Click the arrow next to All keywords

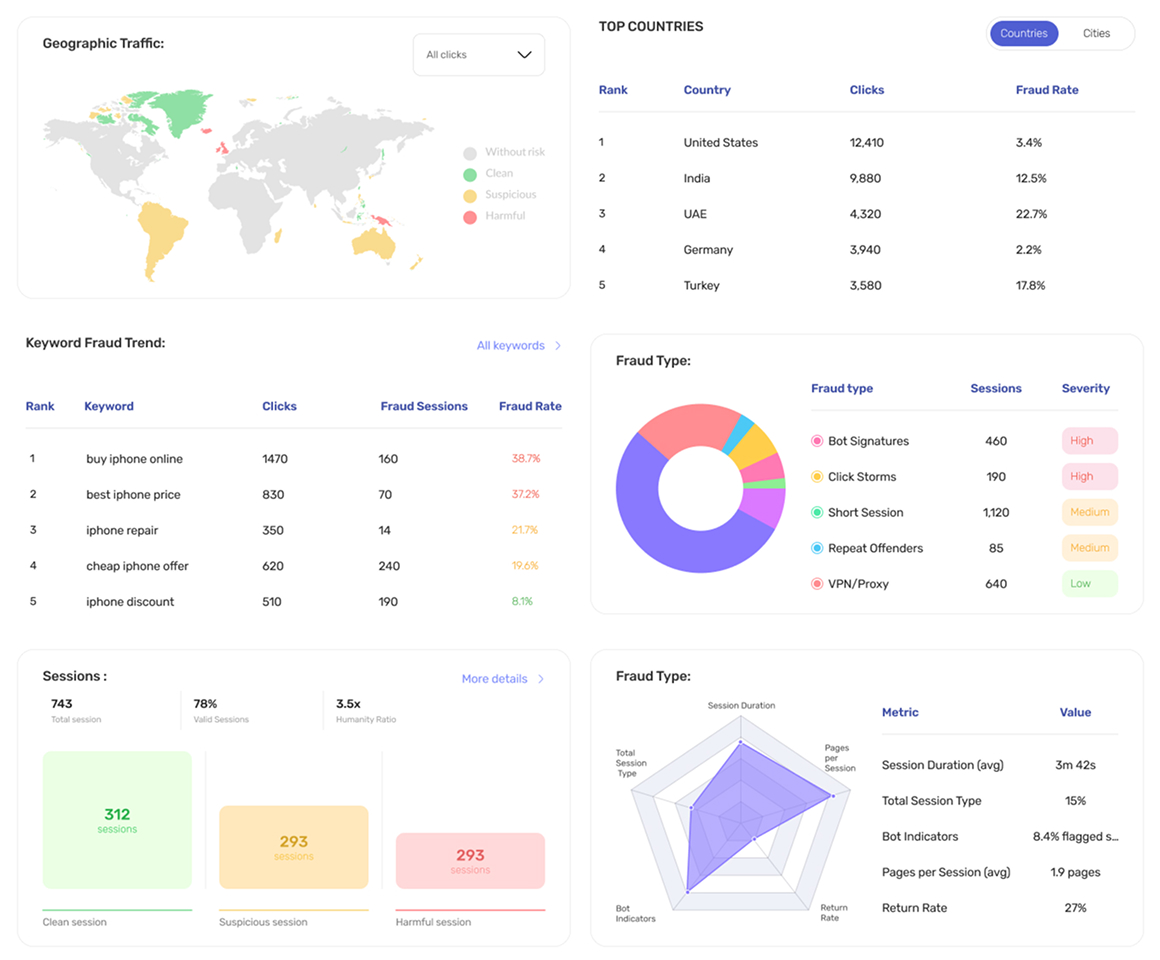558,345
